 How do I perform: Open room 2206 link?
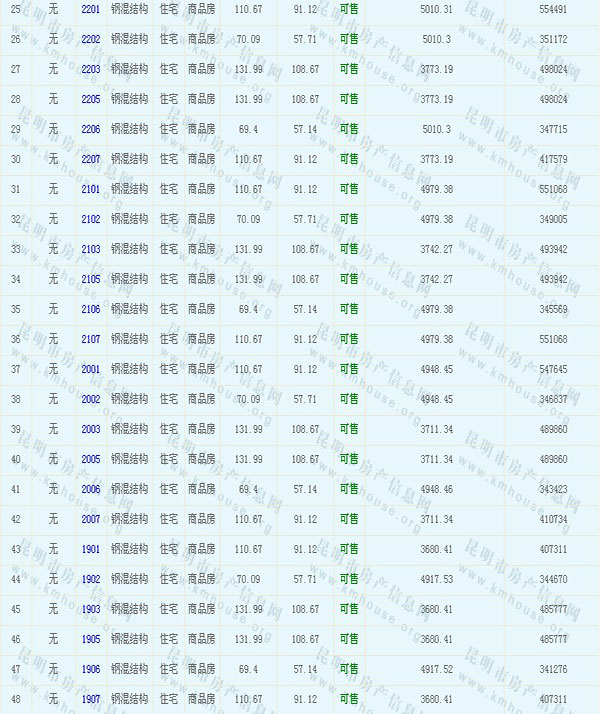tap(91, 129)
